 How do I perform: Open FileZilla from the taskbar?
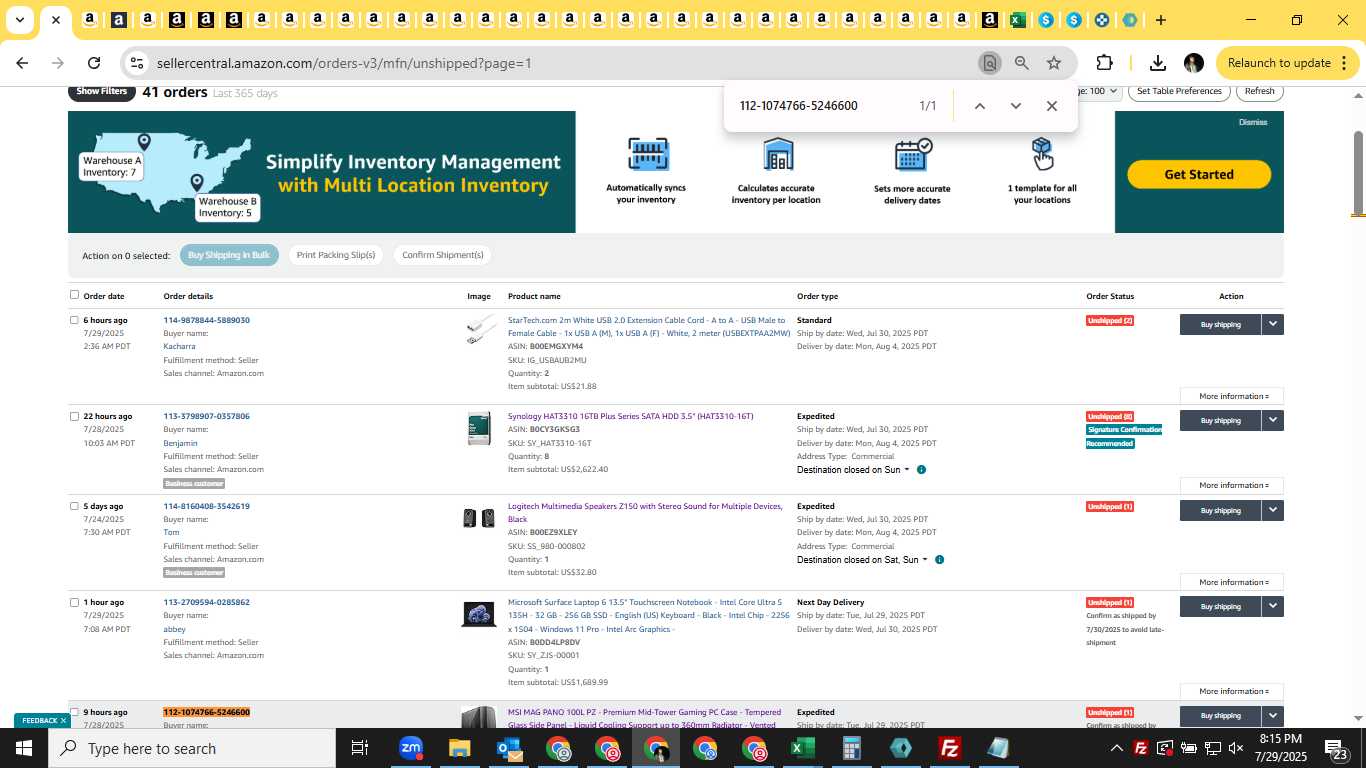coord(950,748)
